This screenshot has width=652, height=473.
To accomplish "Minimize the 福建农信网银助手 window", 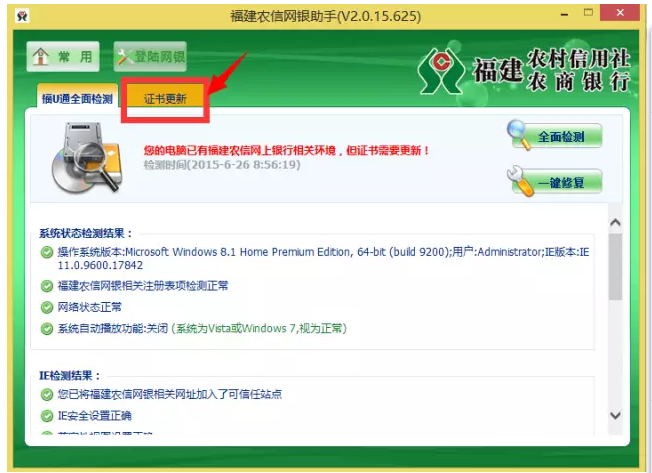I will pos(564,14).
